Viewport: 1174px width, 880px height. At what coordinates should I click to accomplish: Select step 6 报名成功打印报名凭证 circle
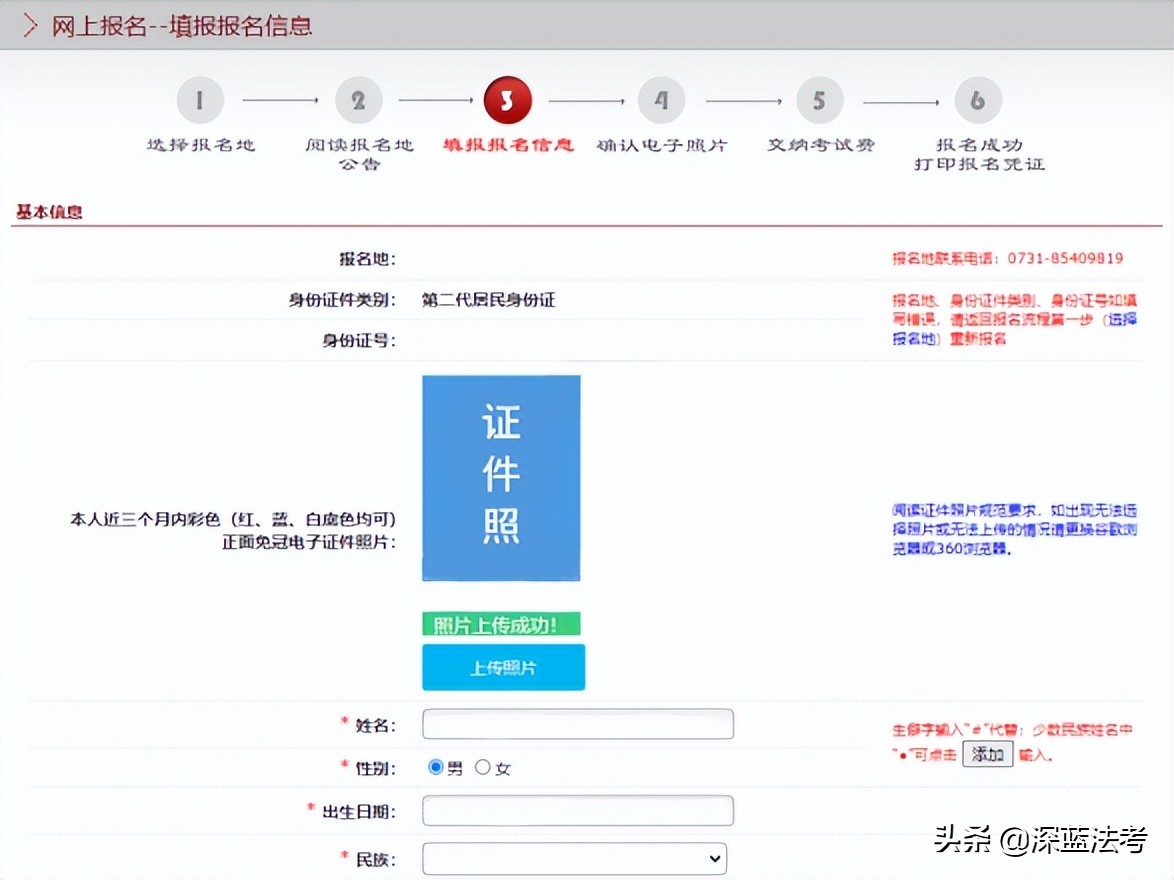click(x=978, y=100)
